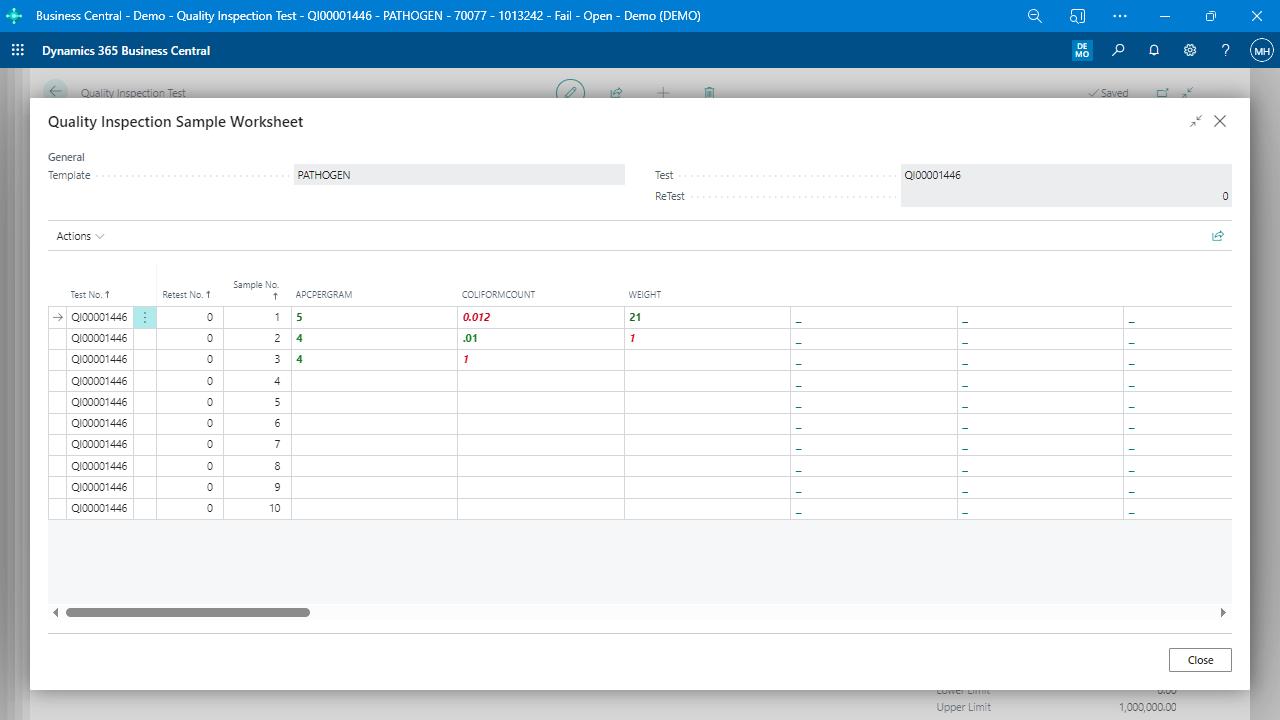
Task: Click the search magnifier in Business Central header
Action: [1118, 50]
